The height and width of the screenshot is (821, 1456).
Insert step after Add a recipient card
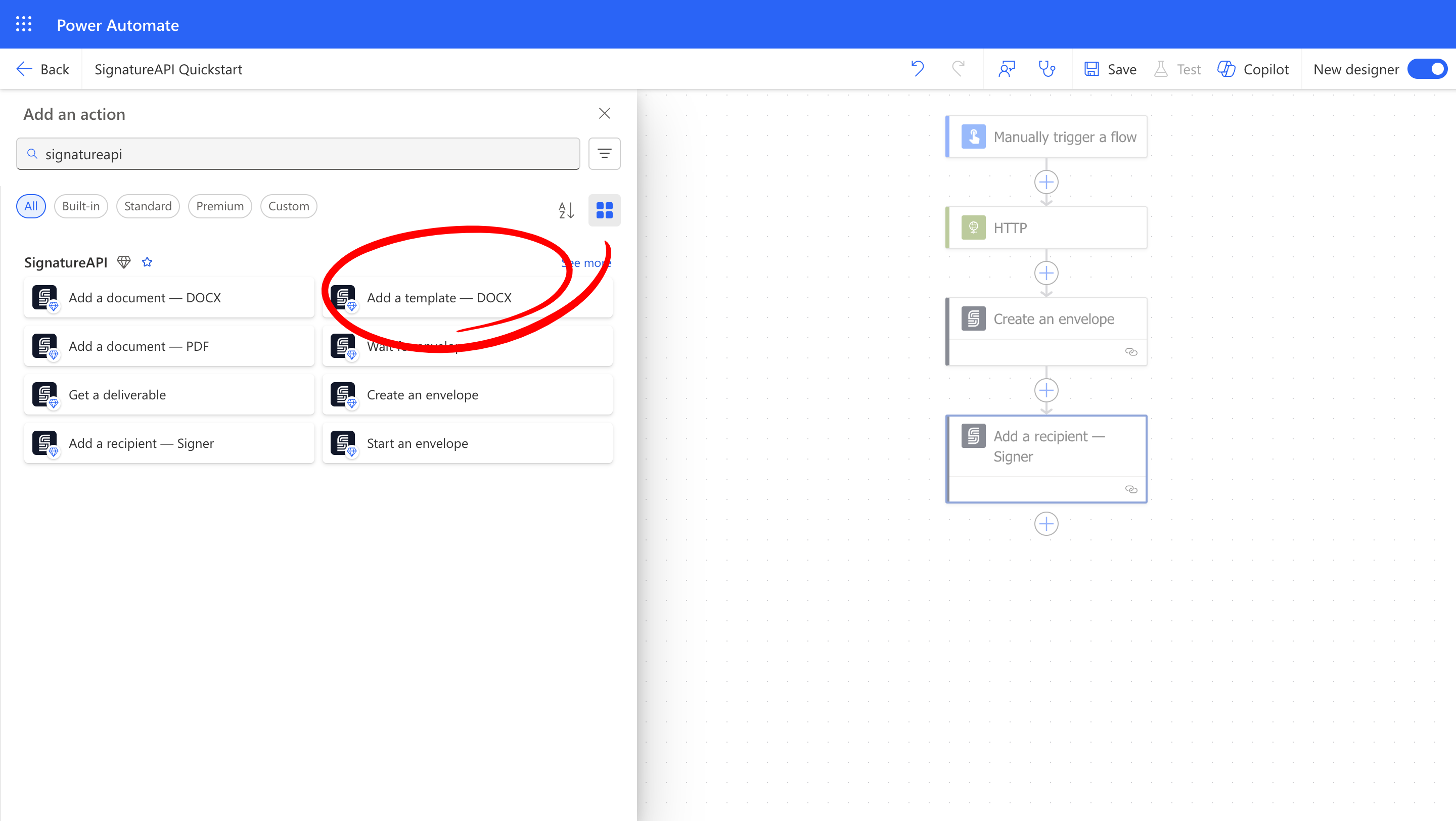click(x=1046, y=524)
